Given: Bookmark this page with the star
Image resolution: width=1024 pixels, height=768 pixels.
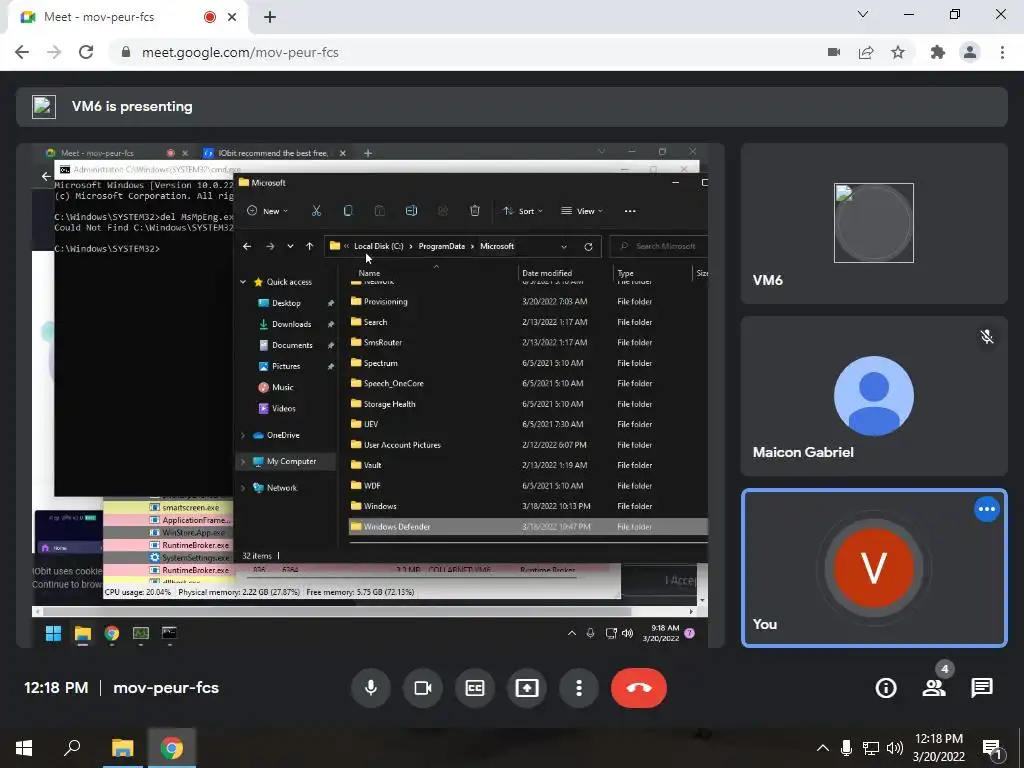Looking at the screenshot, I should coord(898,52).
